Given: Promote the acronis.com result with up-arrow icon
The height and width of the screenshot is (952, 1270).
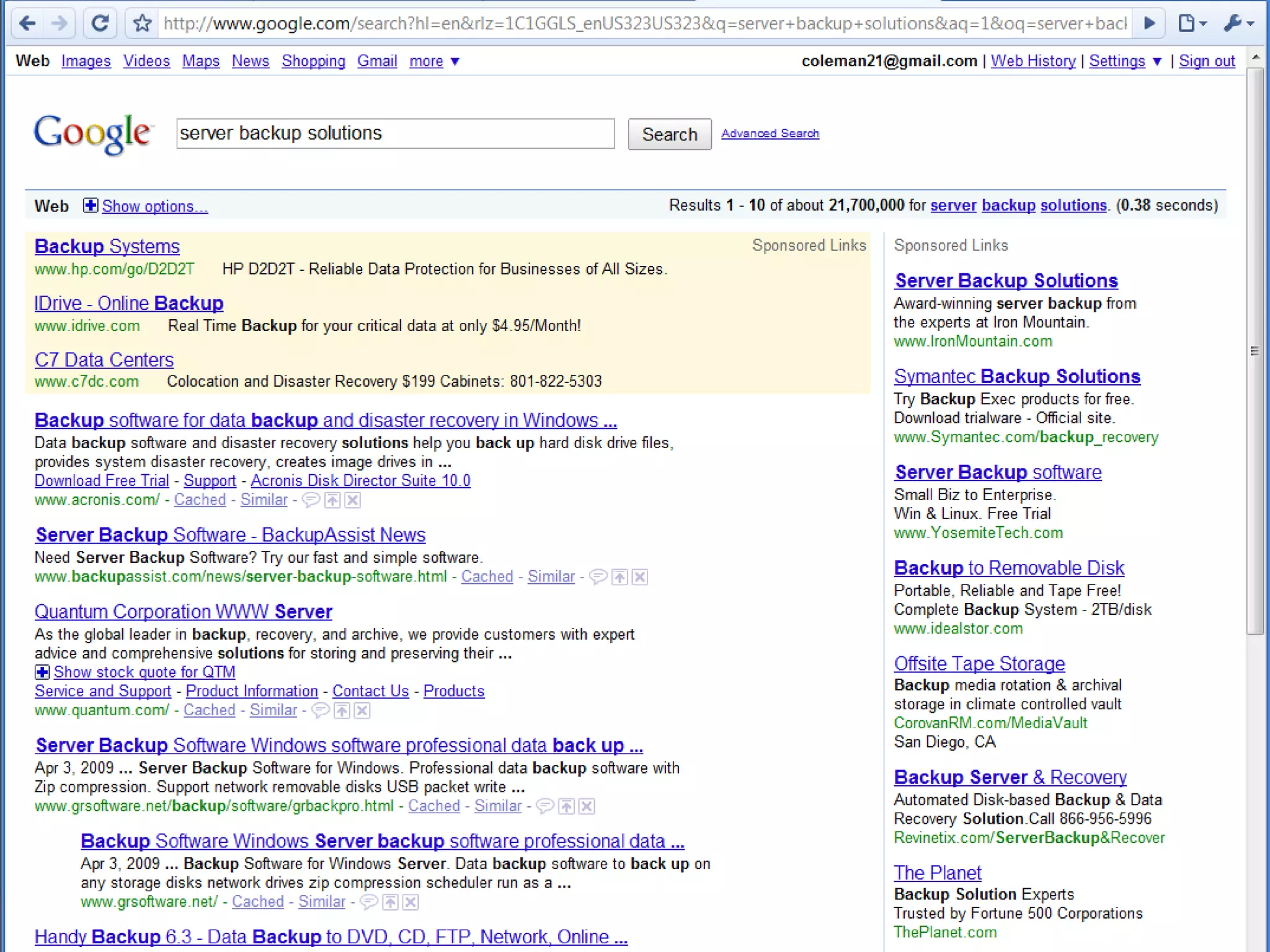Looking at the screenshot, I should (x=333, y=500).
